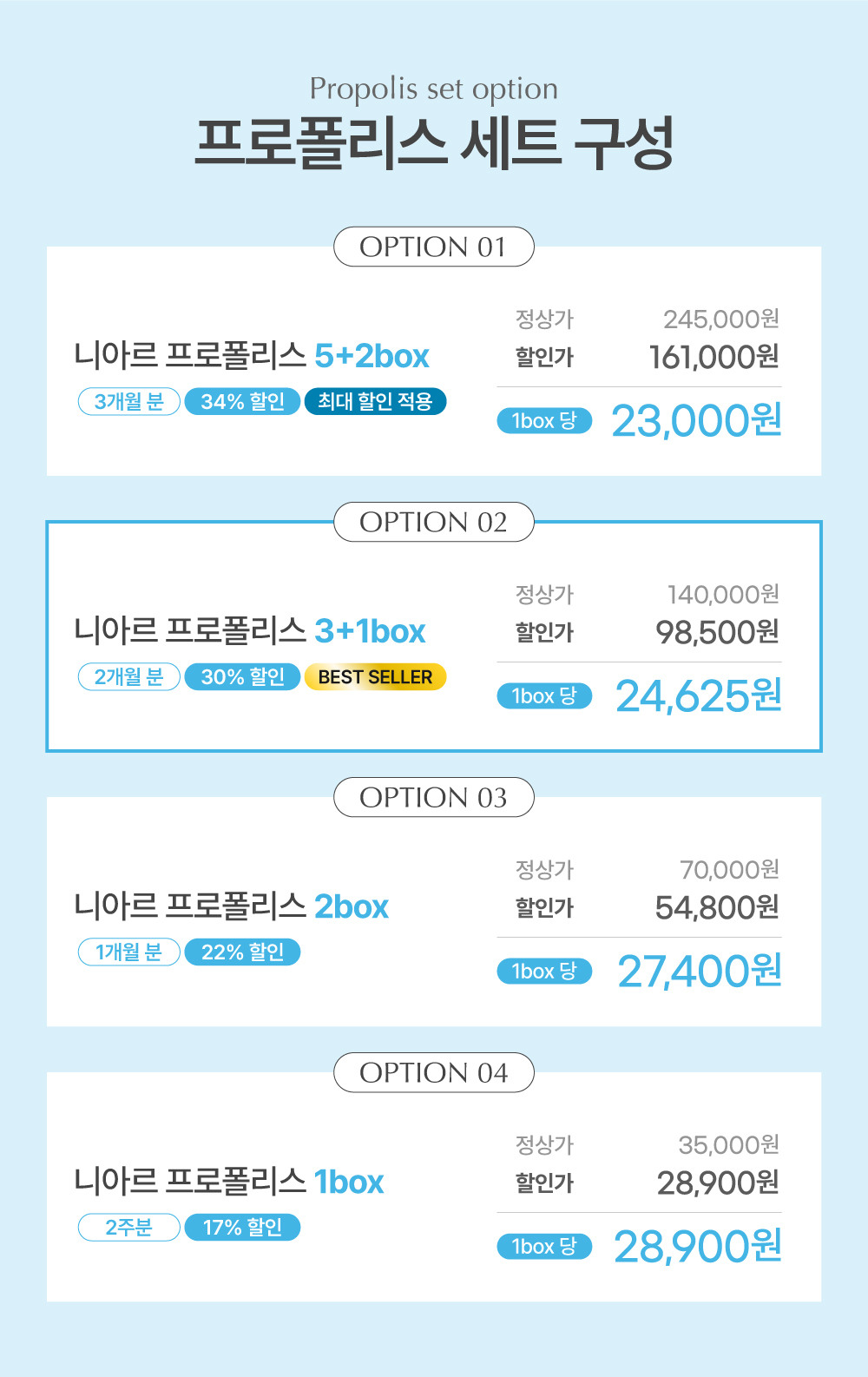The height and width of the screenshot is (1377, 868).
Task: Click the BEST SELLER badge
Action: 375,677
